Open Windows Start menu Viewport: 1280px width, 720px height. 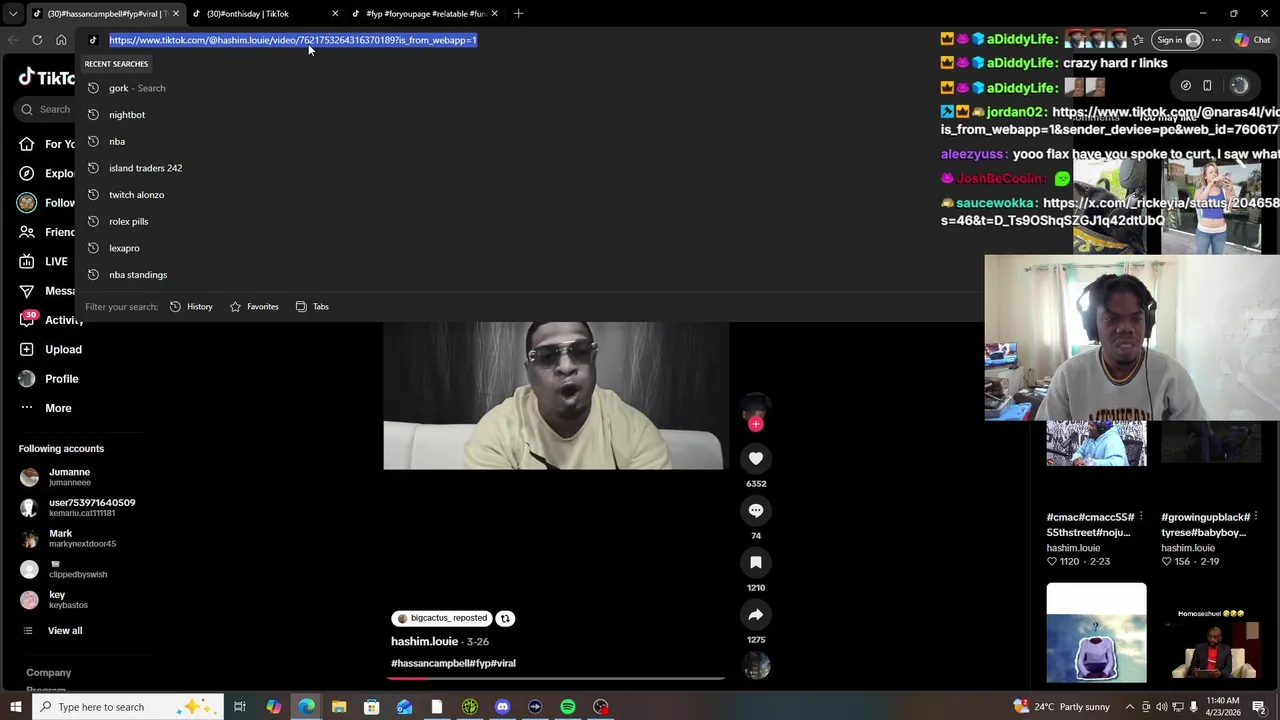(x=15, y=707)
